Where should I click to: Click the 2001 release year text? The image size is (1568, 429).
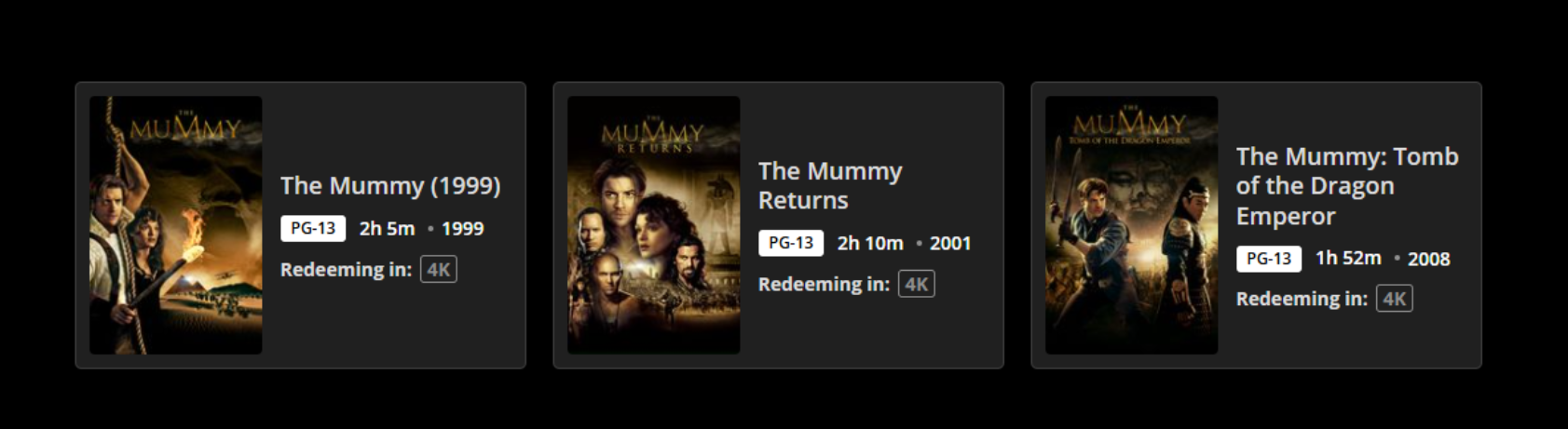pos(950,243)
